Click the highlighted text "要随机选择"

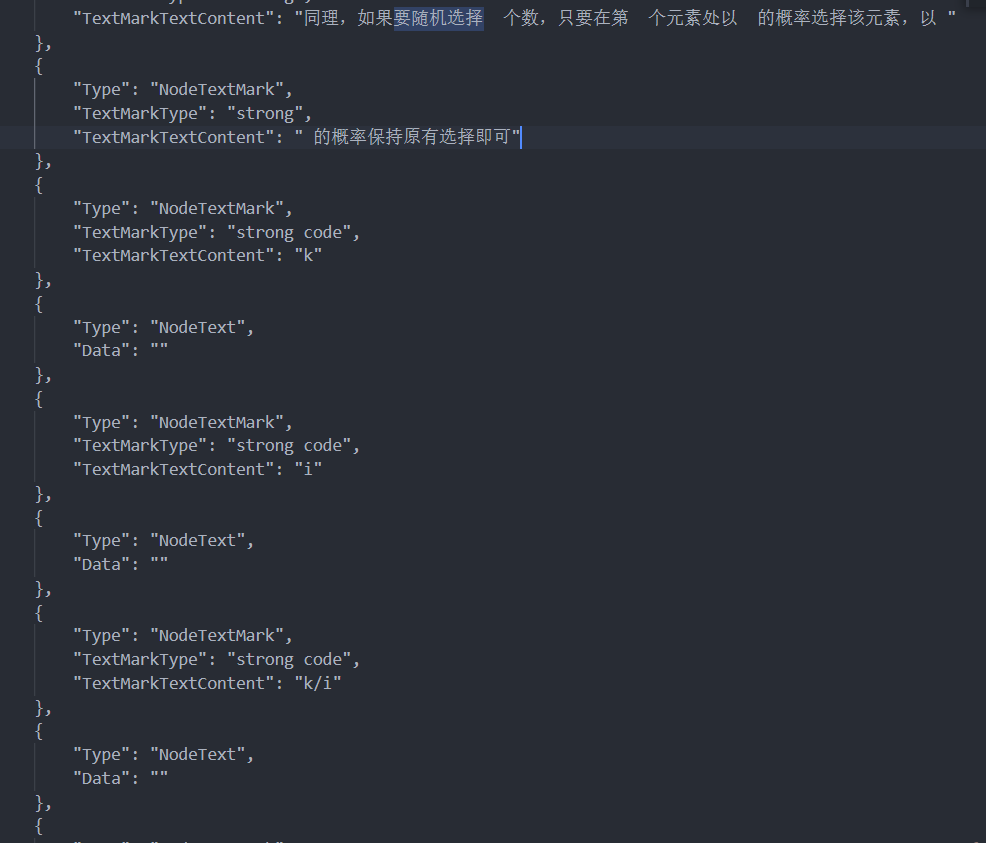[x=438, y=18]
